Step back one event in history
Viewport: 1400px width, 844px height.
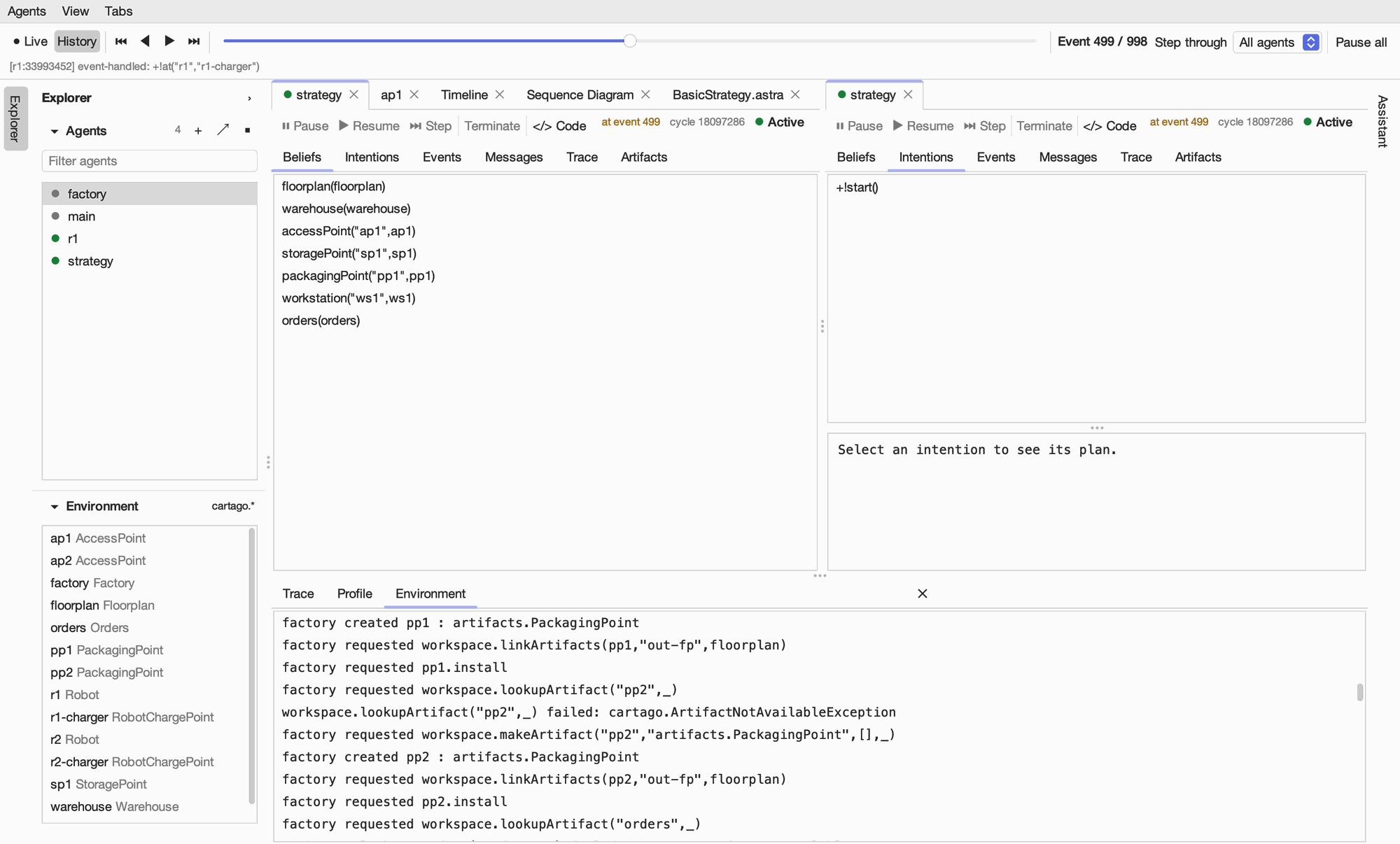click(x=145, y=41)
